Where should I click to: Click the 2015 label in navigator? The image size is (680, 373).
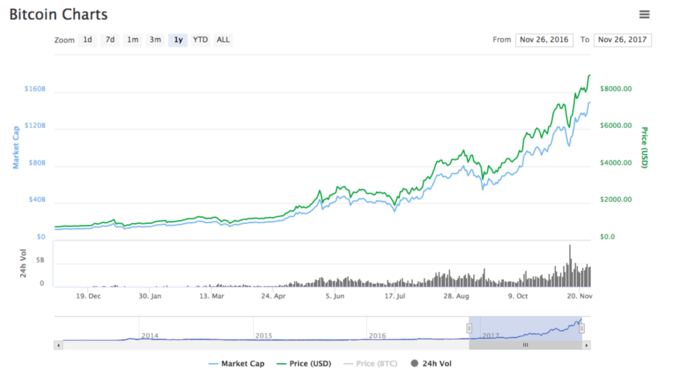pyautogui.click(x=263, y=336)
